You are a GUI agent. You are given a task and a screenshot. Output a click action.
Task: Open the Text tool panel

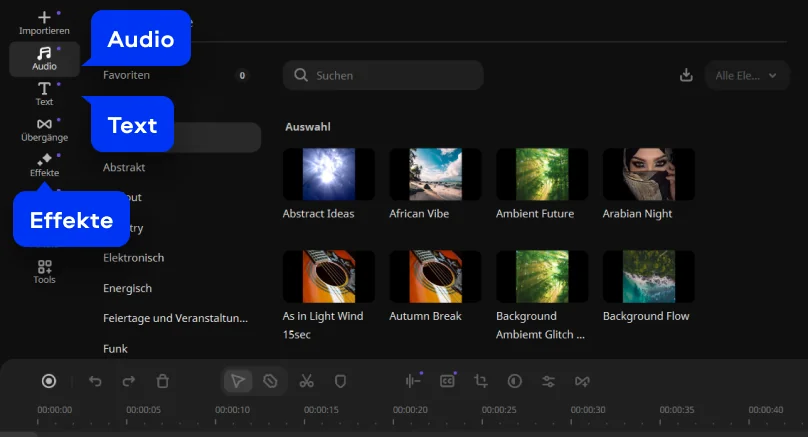pos(44,94)
